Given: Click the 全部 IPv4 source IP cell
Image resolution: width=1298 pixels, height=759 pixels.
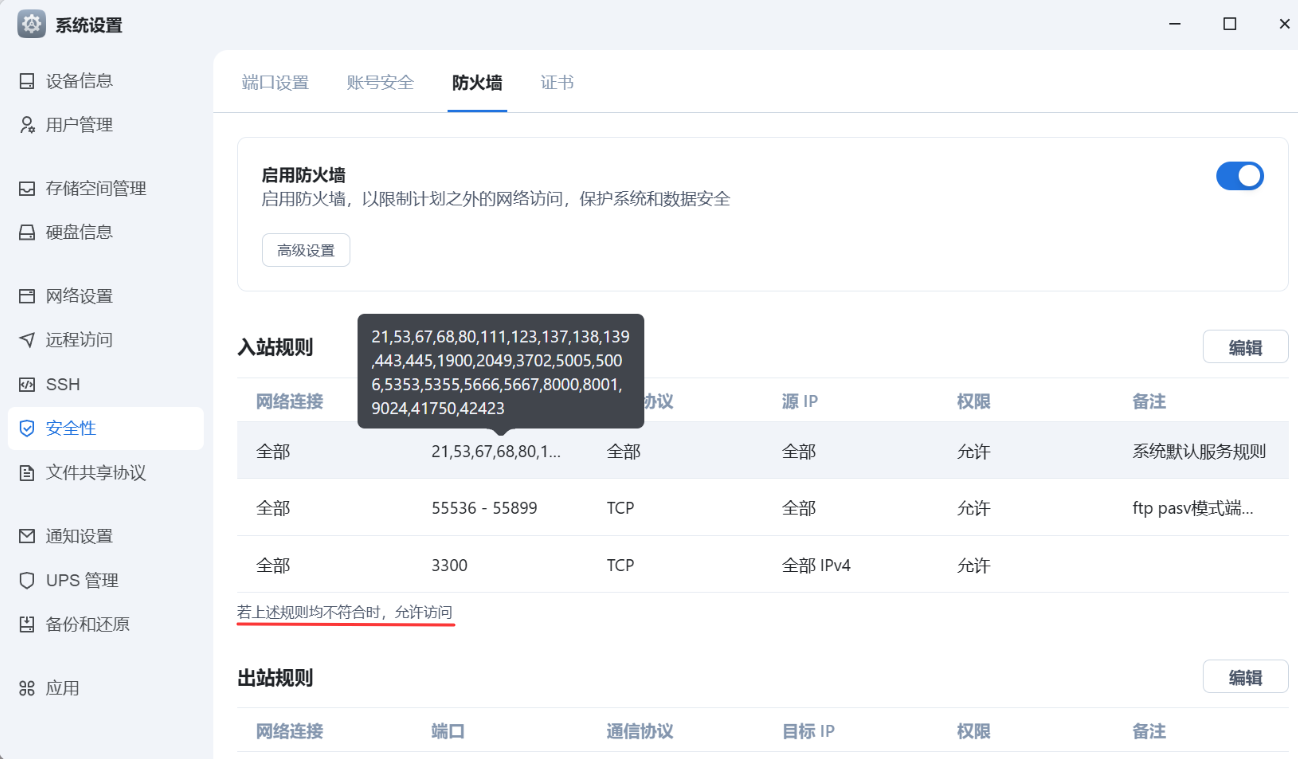Looking at the screenshot, I should 816,565.
